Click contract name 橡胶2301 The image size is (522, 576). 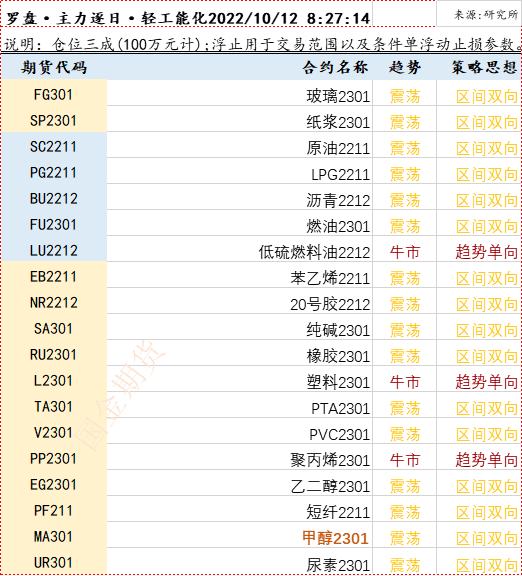click(338, 356)
